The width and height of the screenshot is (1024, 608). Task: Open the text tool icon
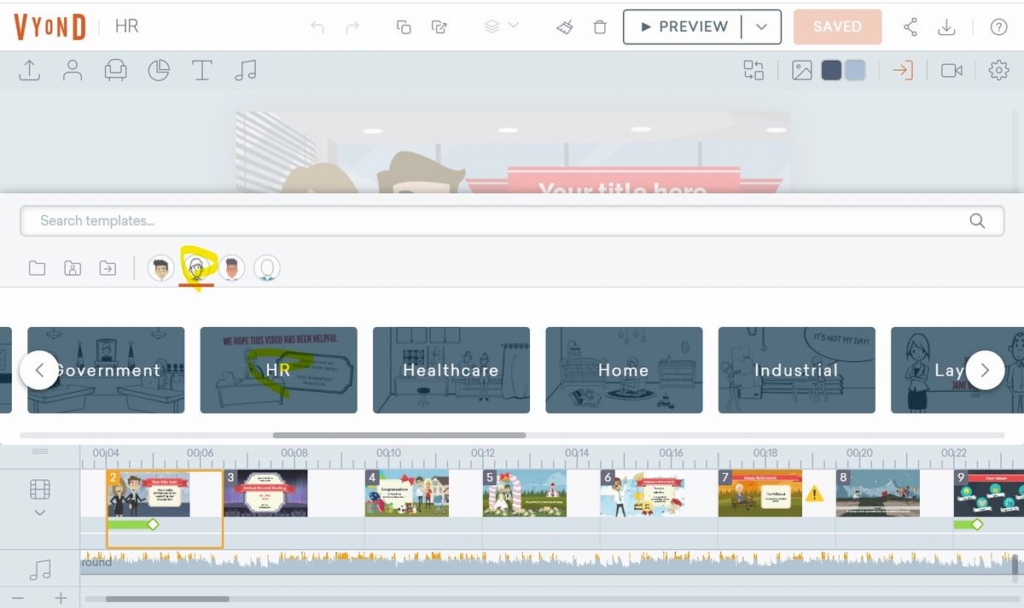coord(202,70)
